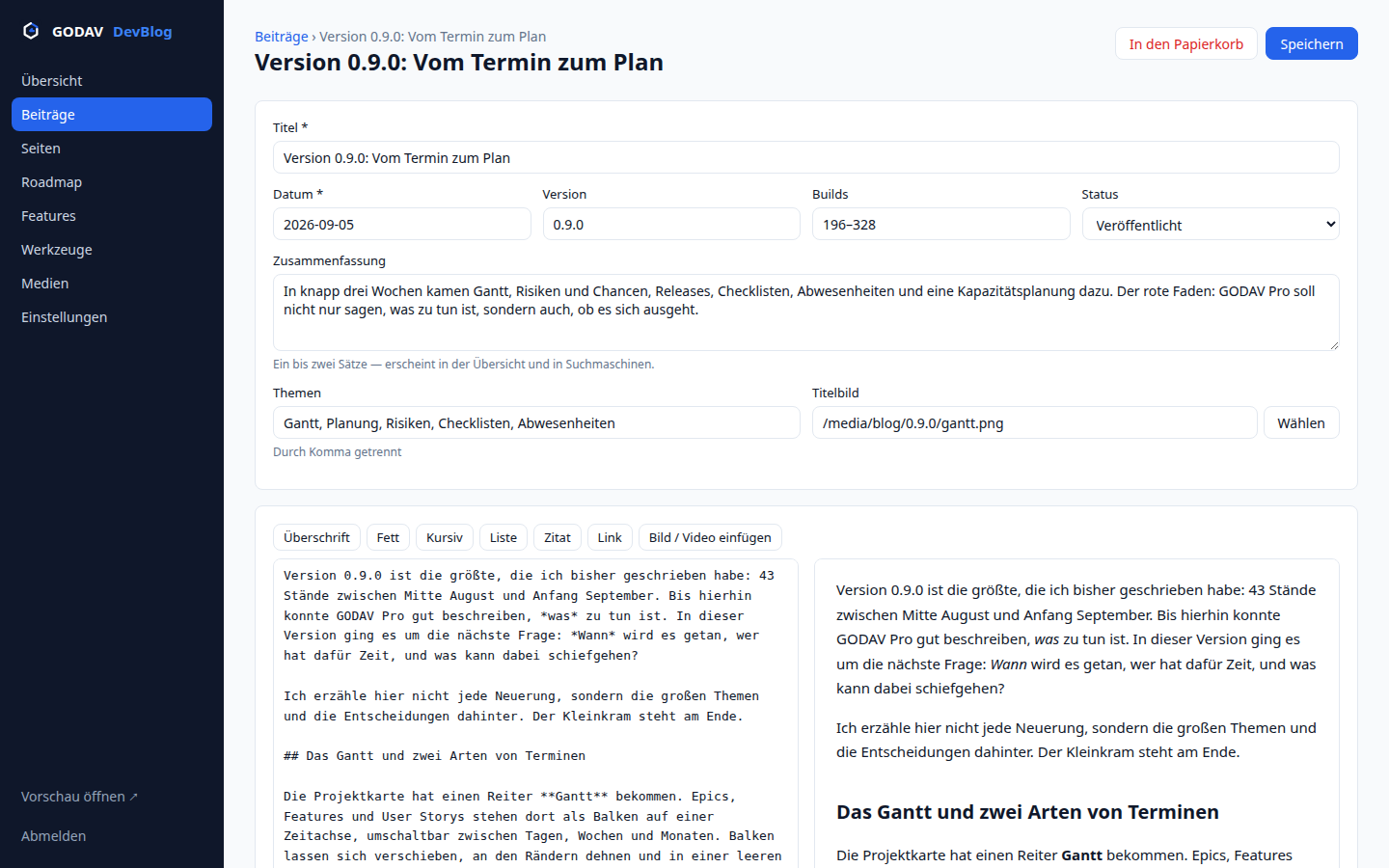1389x868 pixels.
Task: Apply Kursiv italic formatting
Action: pyautogui.click(x=445, y=537)
